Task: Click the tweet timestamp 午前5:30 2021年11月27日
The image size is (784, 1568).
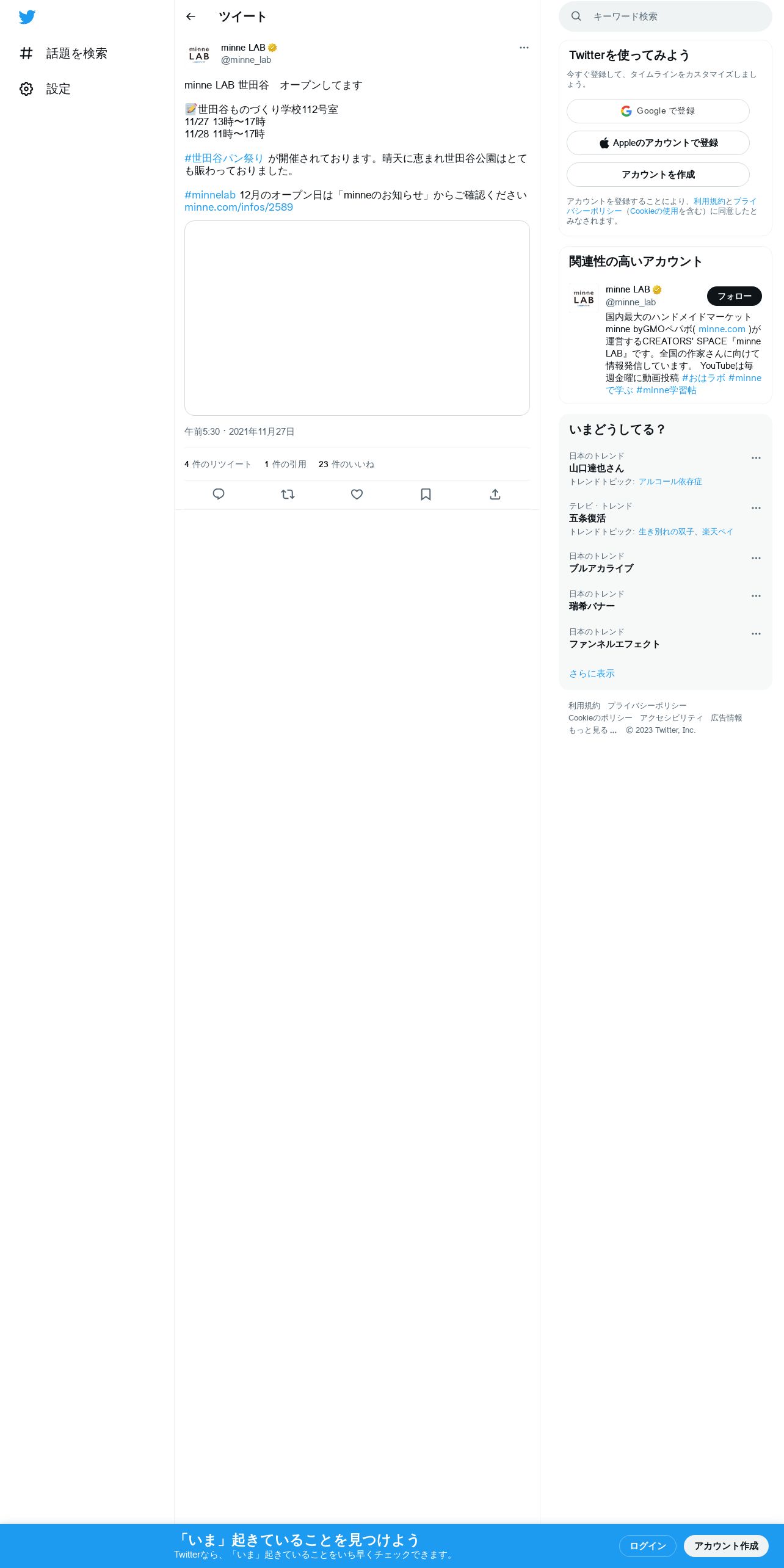Action: pyautogui.click(x=239, y=432)
